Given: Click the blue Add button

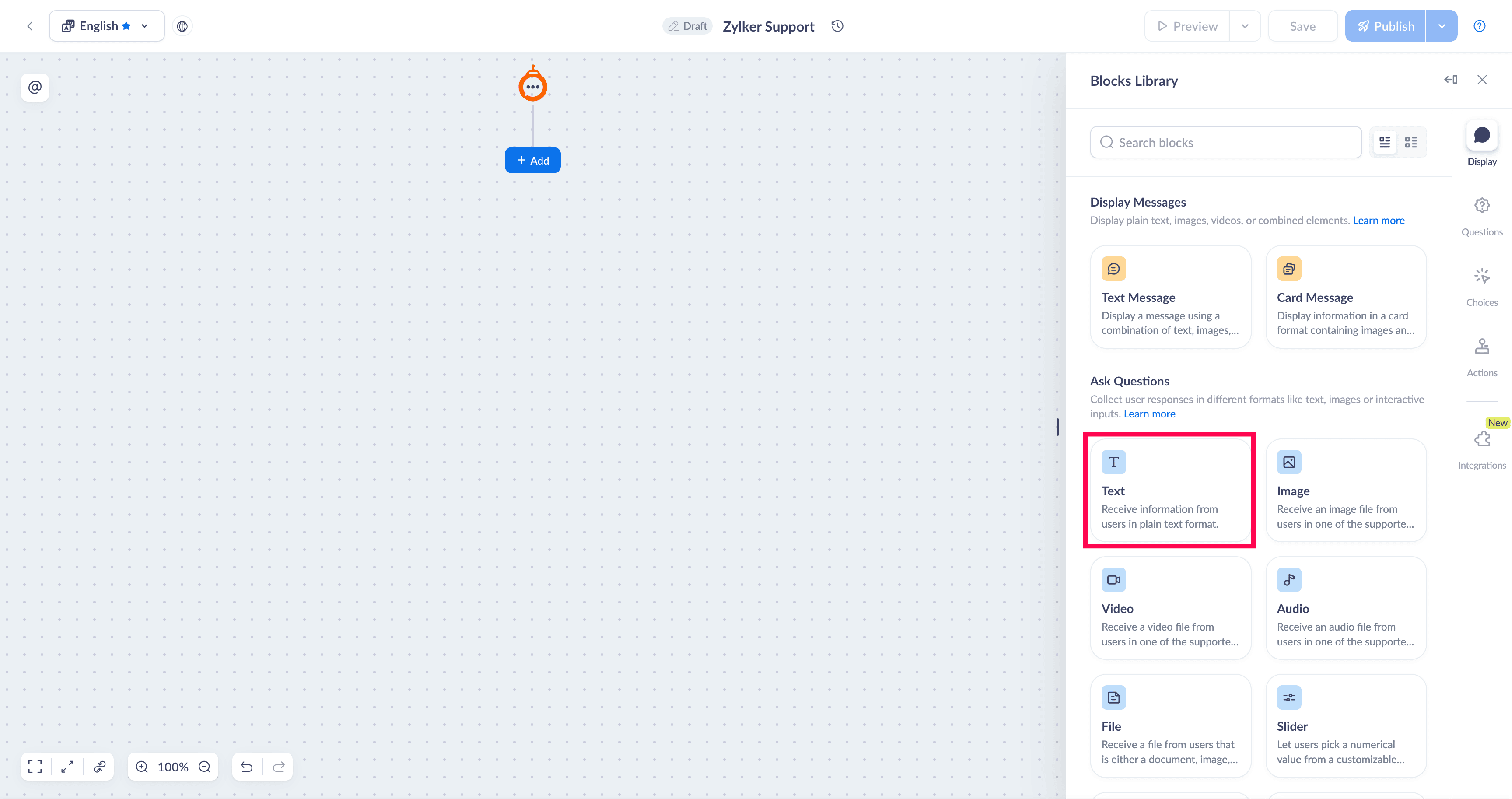Looking at the screenshot, I should tap(532, 160).
